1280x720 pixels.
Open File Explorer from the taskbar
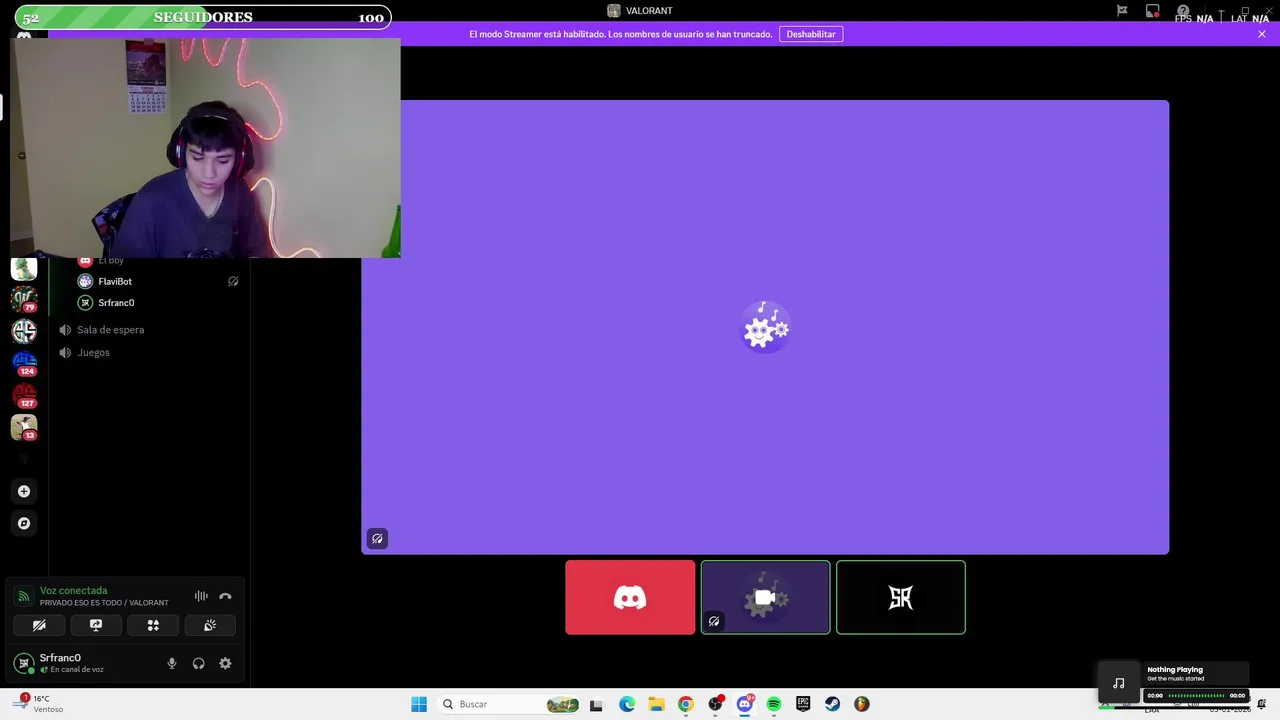click(656, 704)
